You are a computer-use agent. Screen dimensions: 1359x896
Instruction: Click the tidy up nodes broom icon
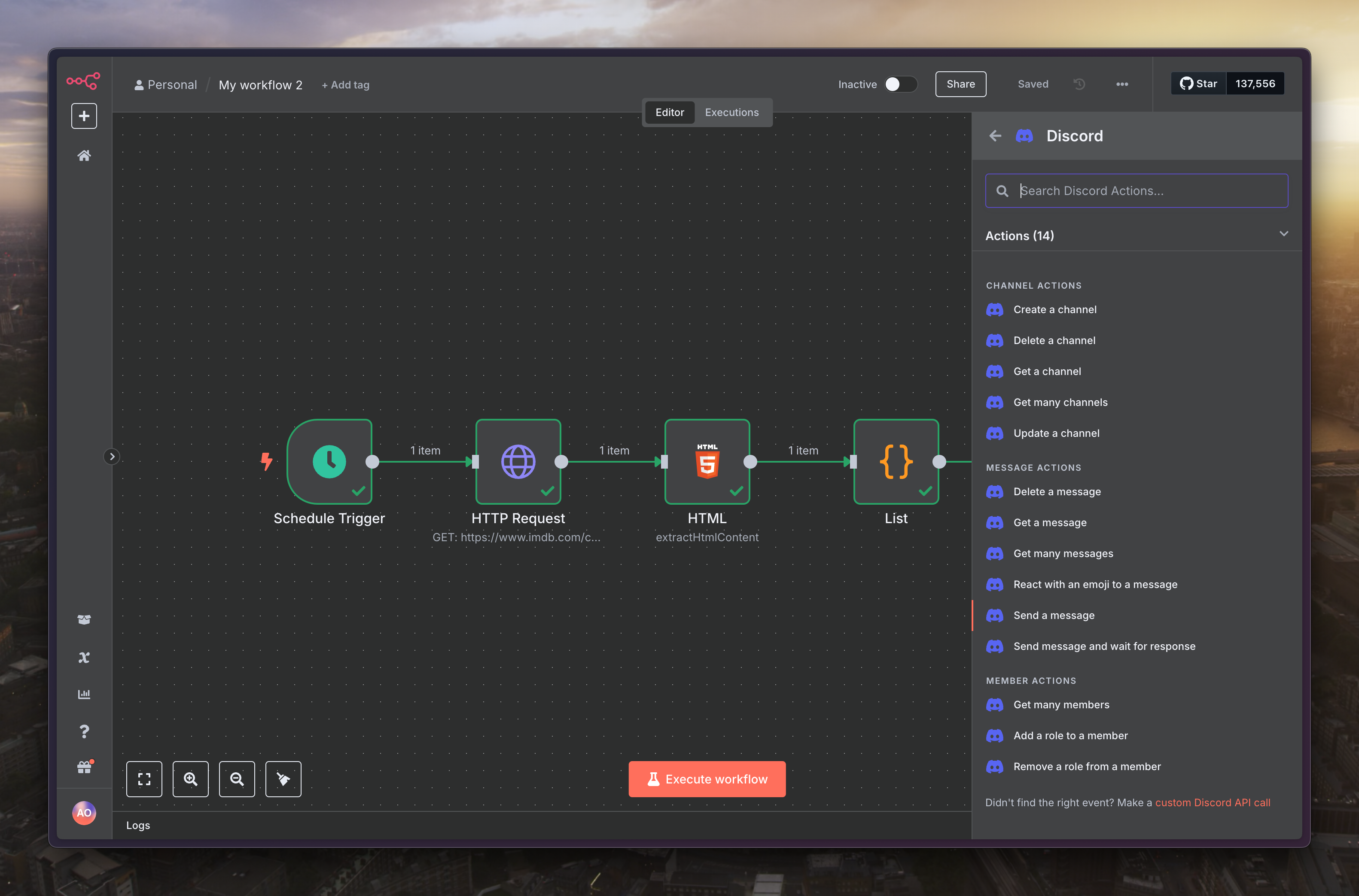point(283,779)
